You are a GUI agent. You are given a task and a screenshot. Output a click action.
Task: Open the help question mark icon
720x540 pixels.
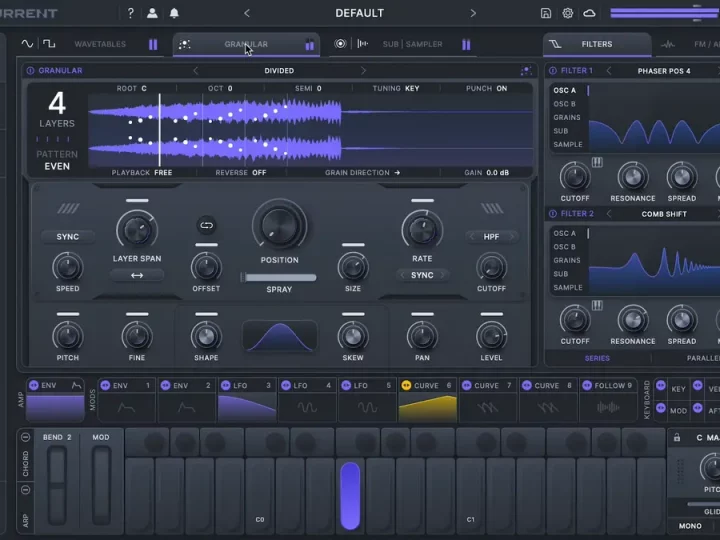point(130,13)
